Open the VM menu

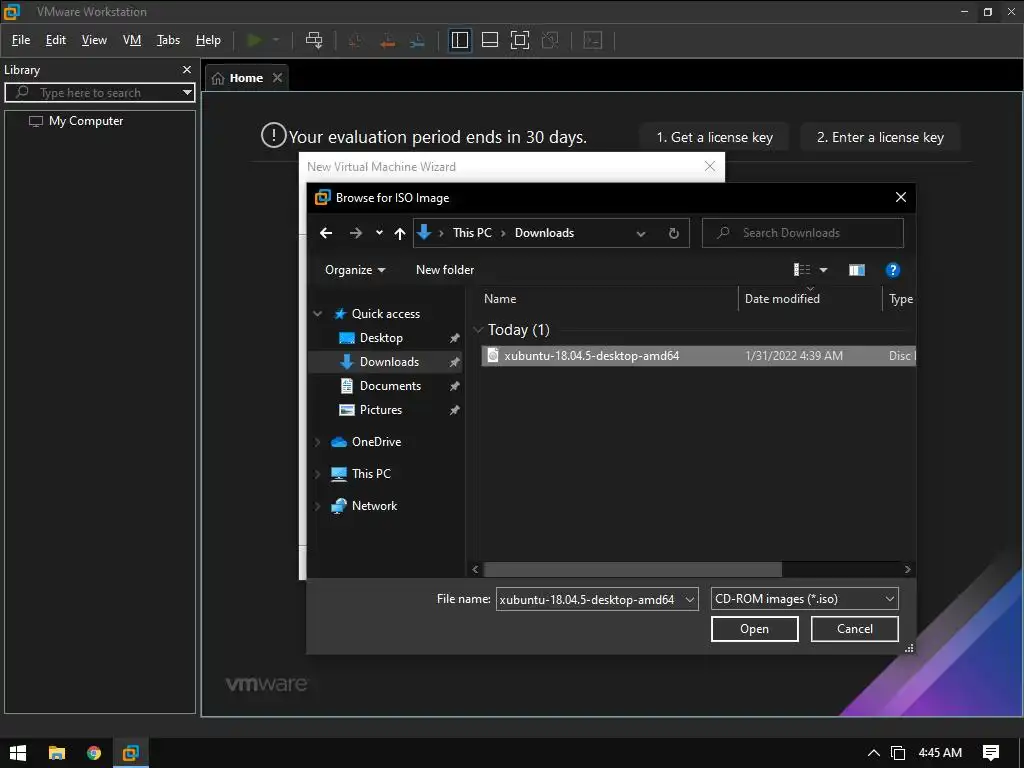pyautogui.click(x=132, y=40)
